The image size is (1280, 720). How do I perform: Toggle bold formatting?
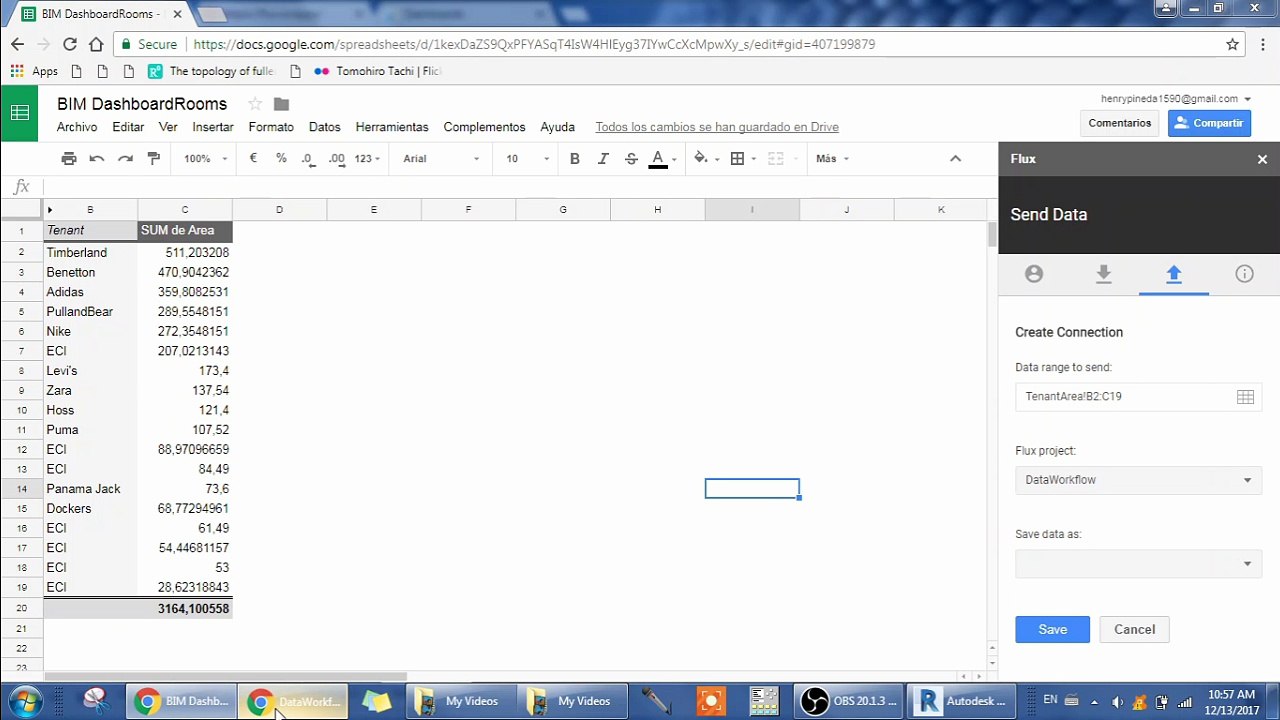[575, 158]
